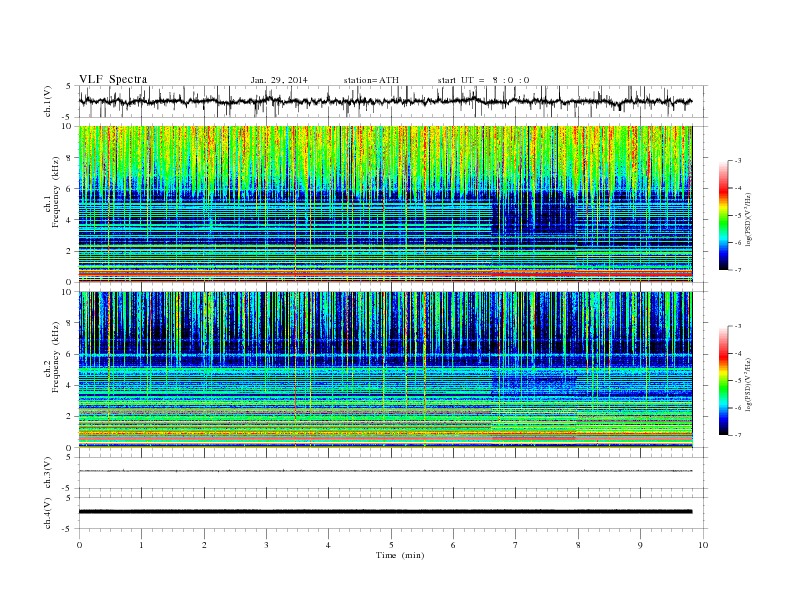Image resolution: width=792 pixels, height=612 pixels.
Task: Select the date text "Jan. 29, 2014"
Action: [279, 80]
